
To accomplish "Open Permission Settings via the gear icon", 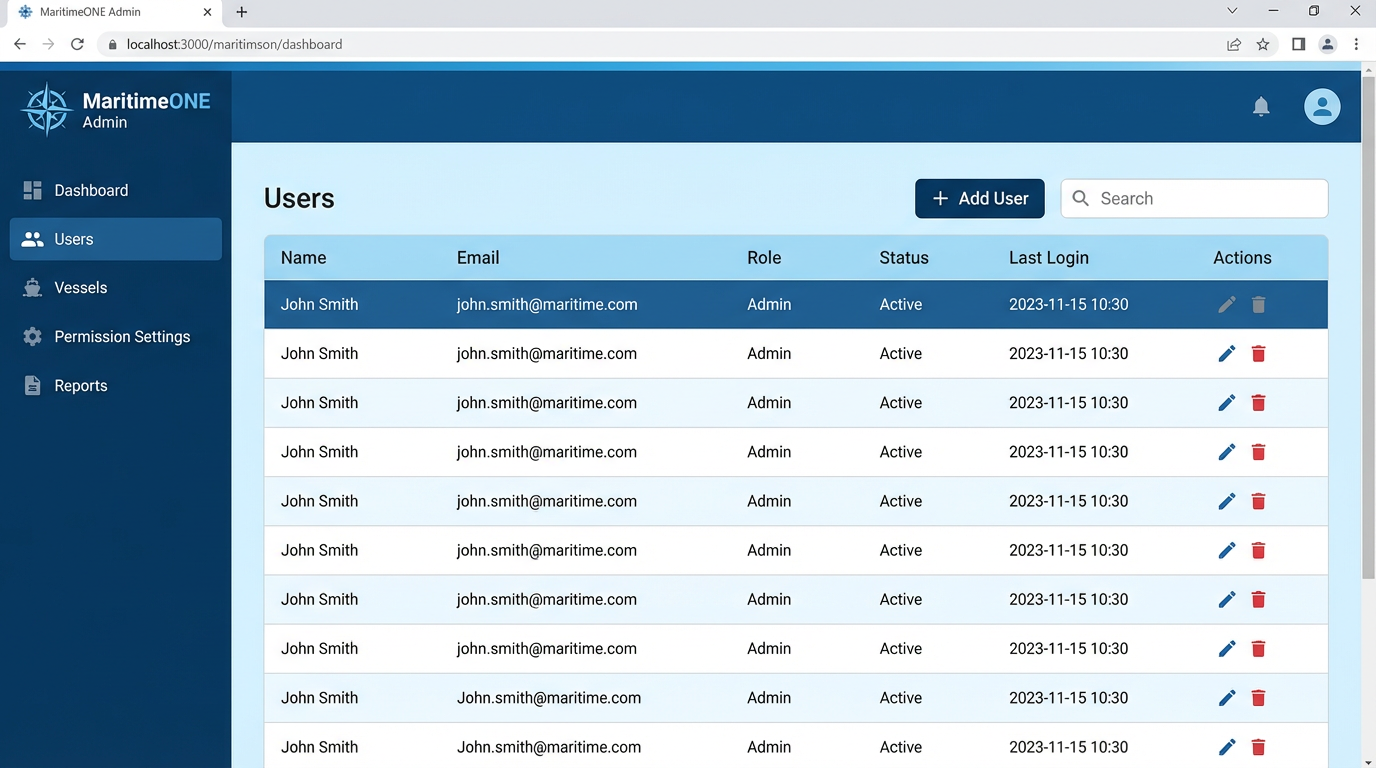I will pos(33,336).
